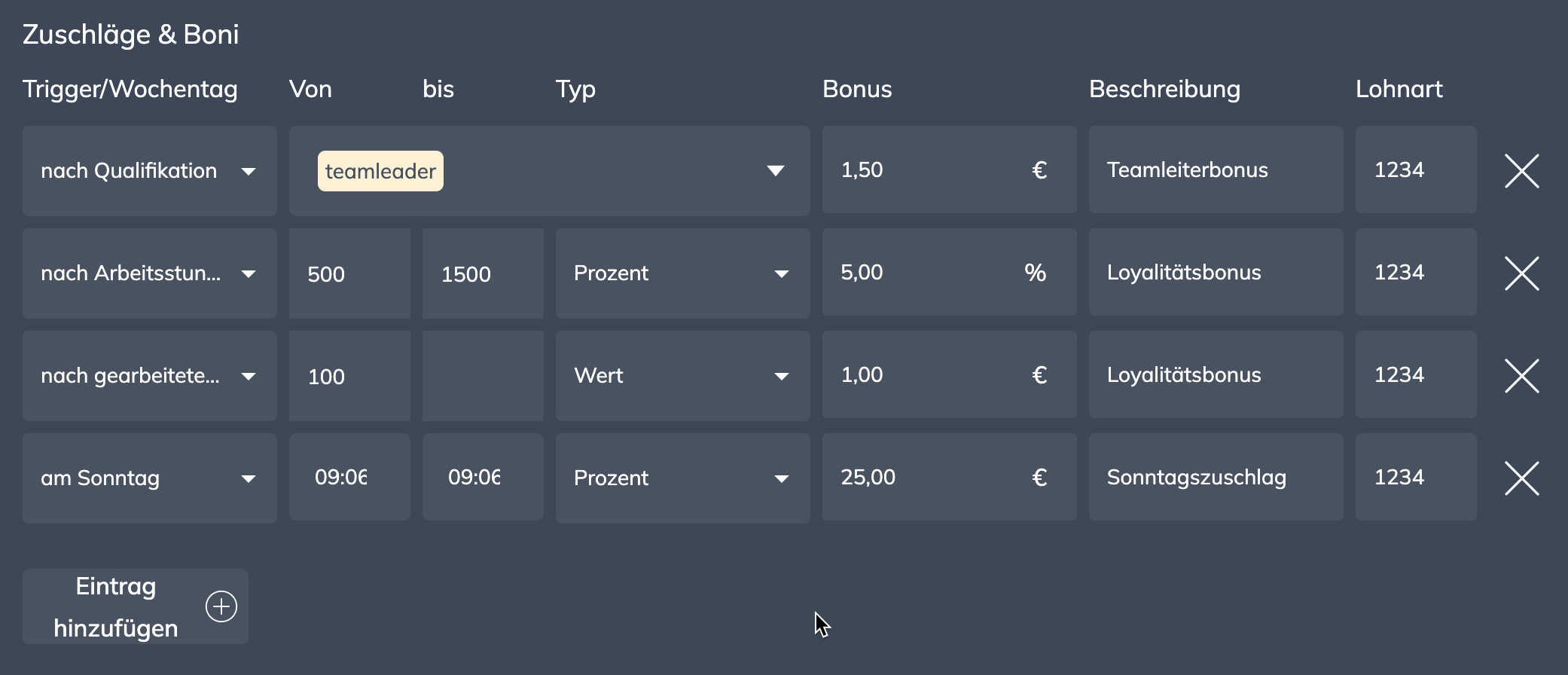This screenshot has width=1568, height=675.
Task: Select the 'teamleader' qualification tag
Action: [x=380, y=171]
